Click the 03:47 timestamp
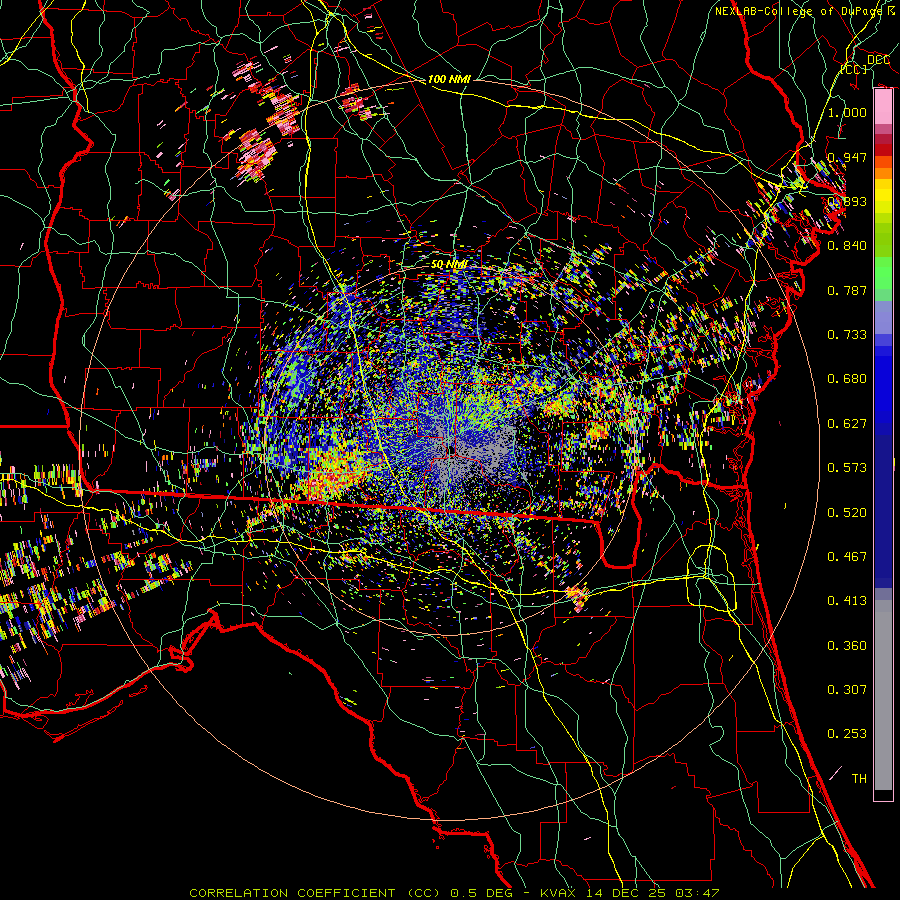The width and height of the screenshot is (900, 900). tap(698, 893)
